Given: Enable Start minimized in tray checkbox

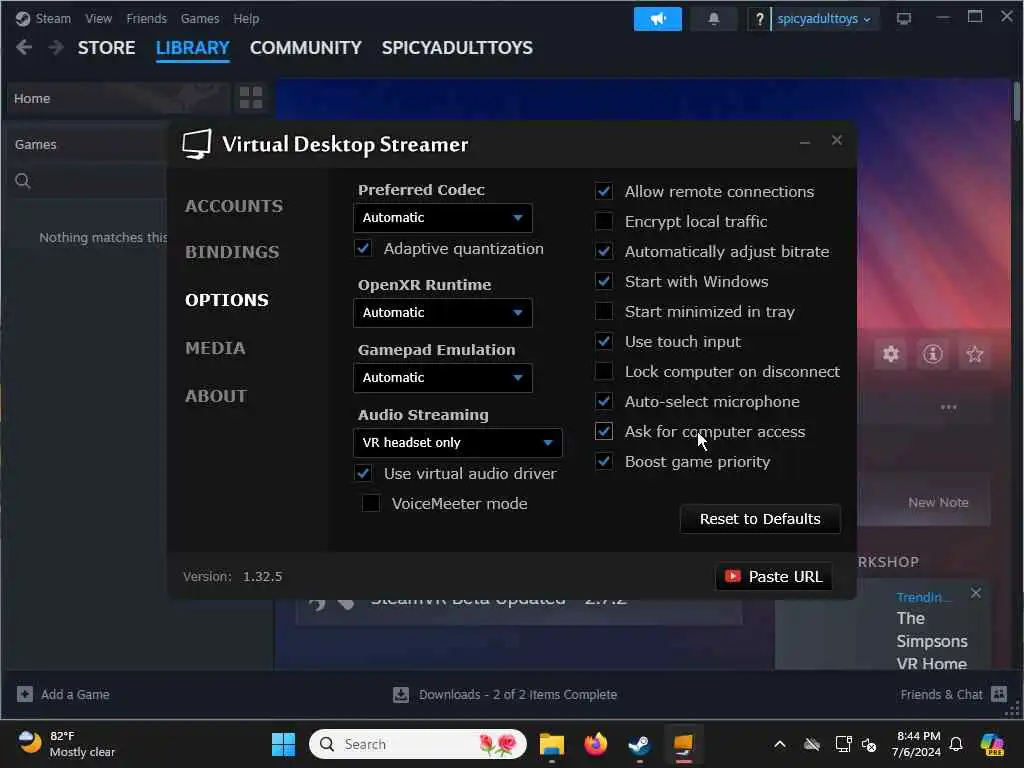Looking at the screenshot, I should coord(604,312).
